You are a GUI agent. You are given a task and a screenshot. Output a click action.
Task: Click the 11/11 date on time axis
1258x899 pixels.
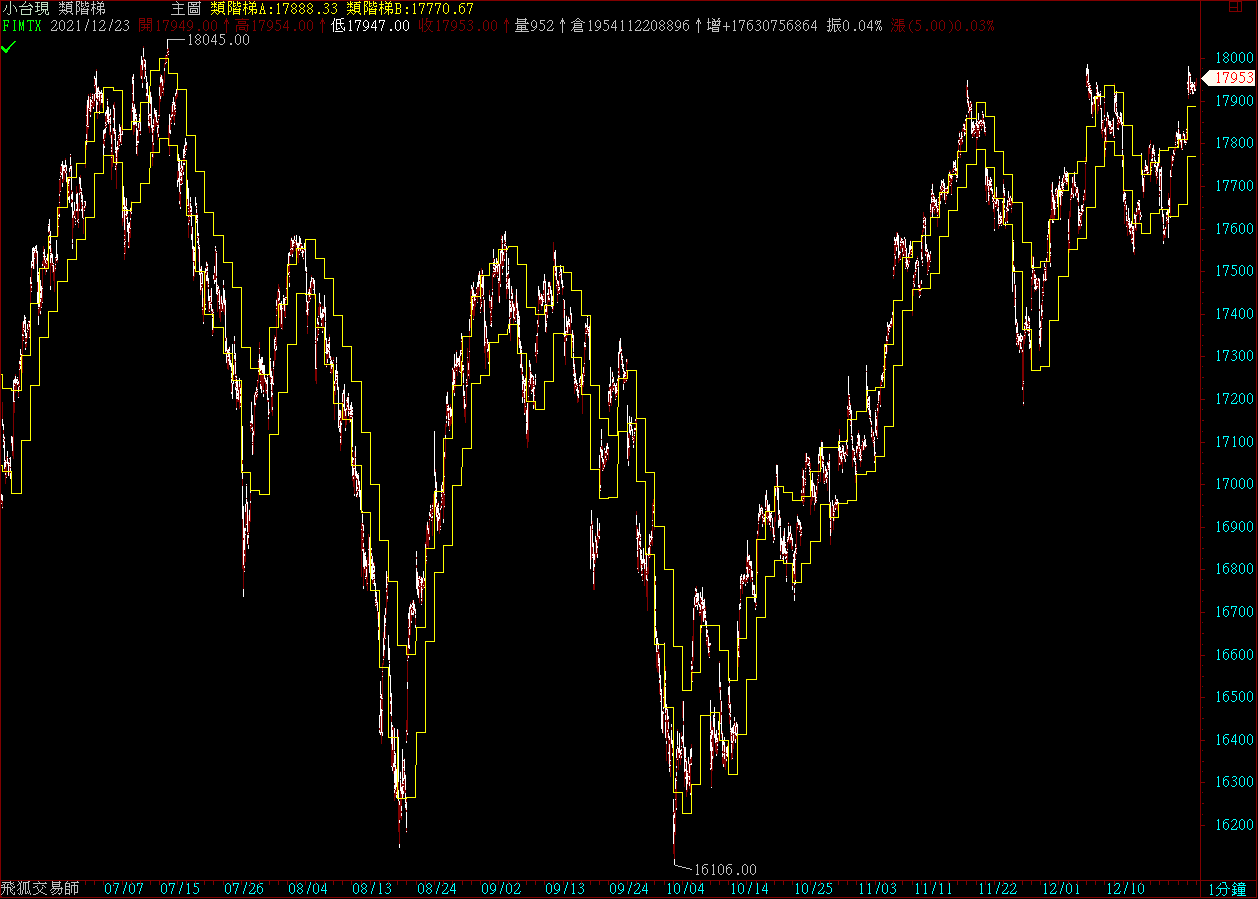933,889
